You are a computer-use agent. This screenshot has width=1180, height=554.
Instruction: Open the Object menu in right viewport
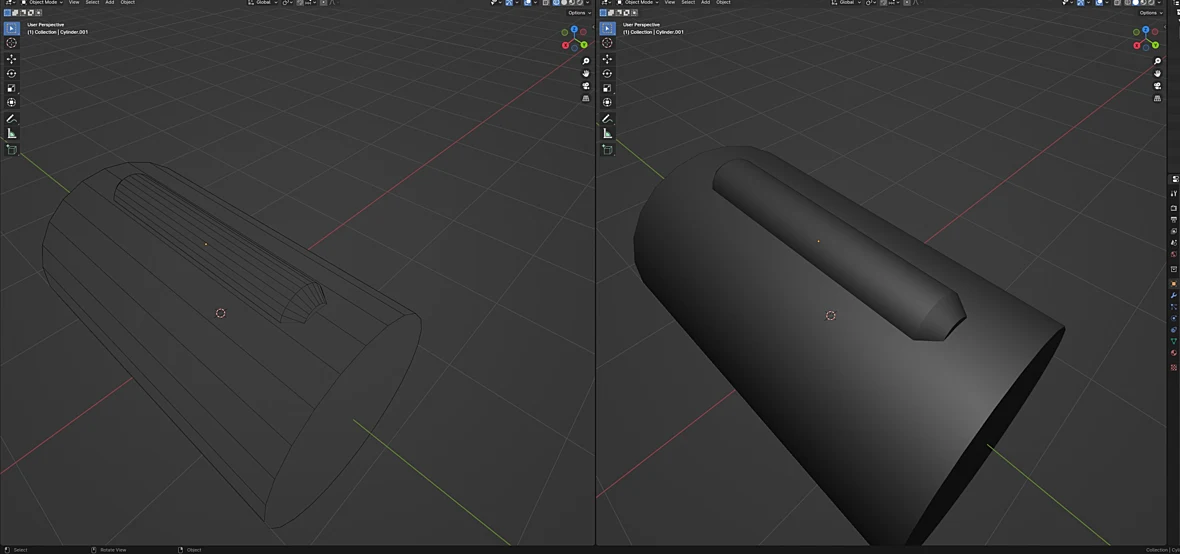723,3
